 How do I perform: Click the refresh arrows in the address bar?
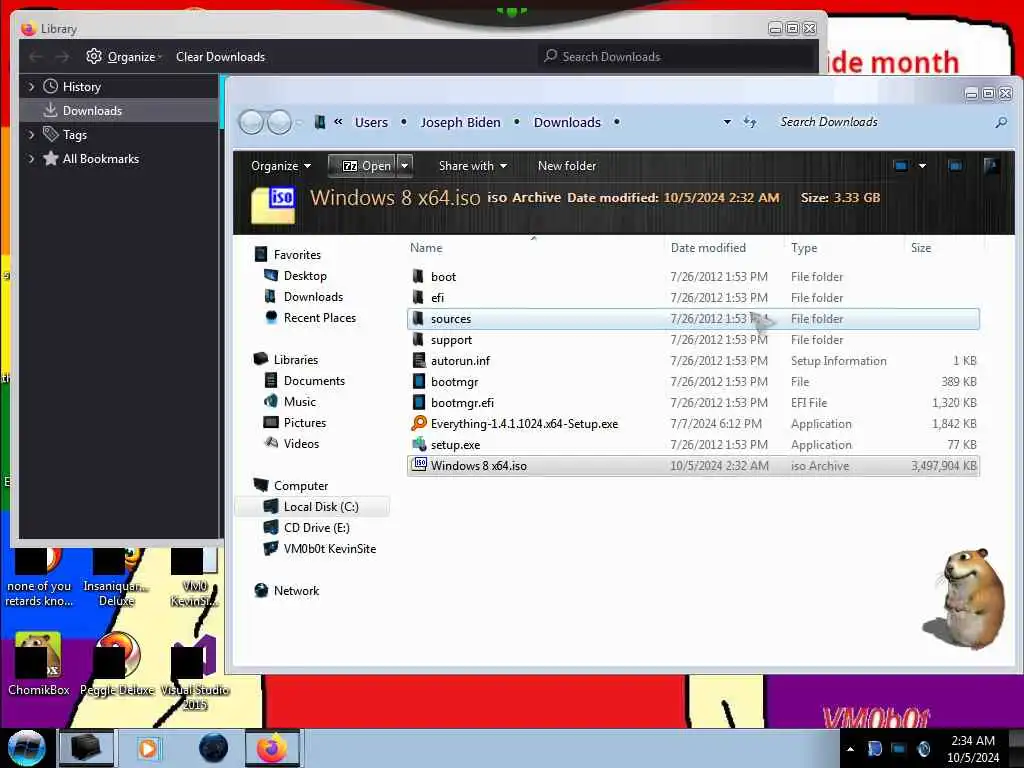point(750,122)
